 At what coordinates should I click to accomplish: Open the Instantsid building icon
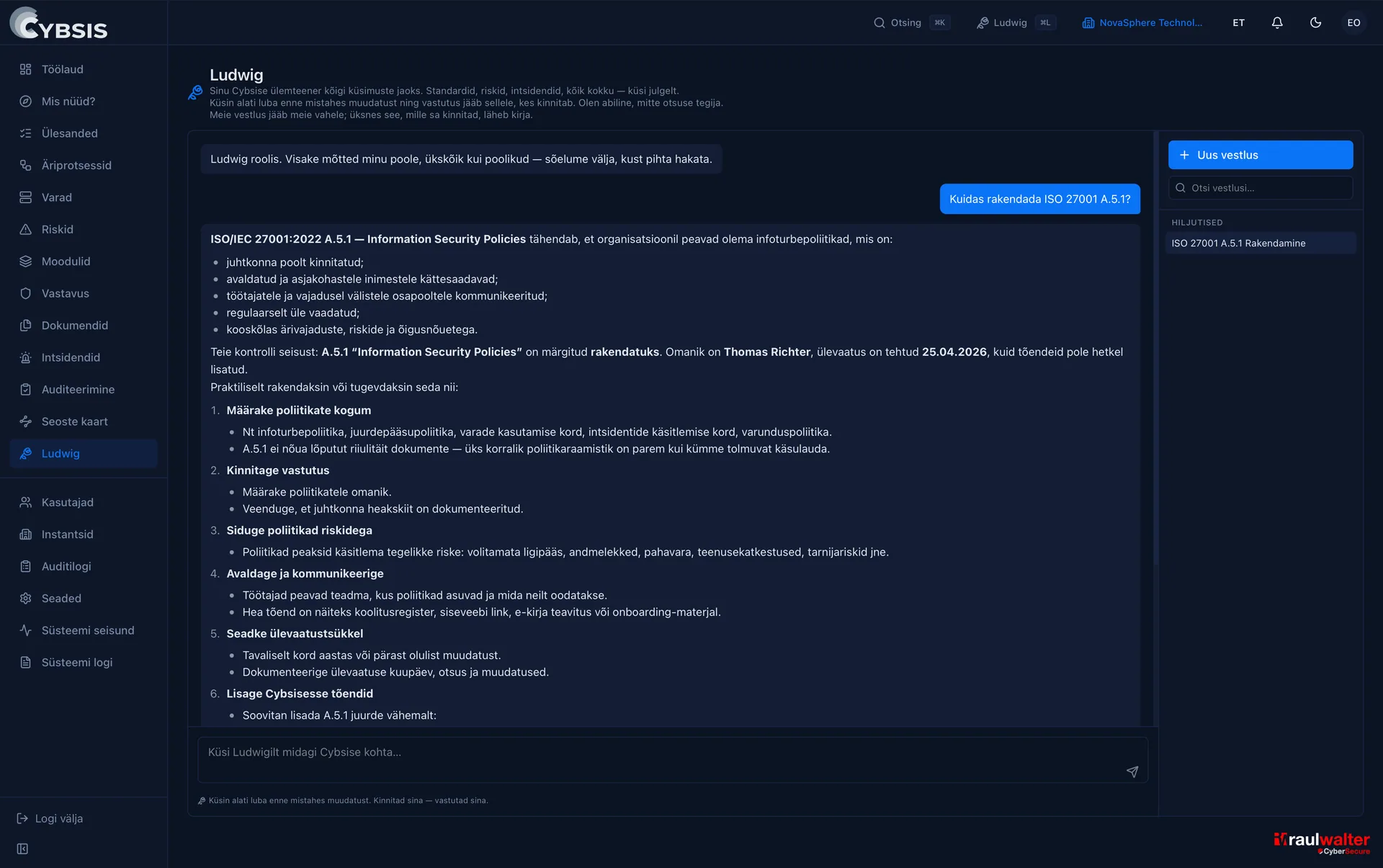point(26,534)
